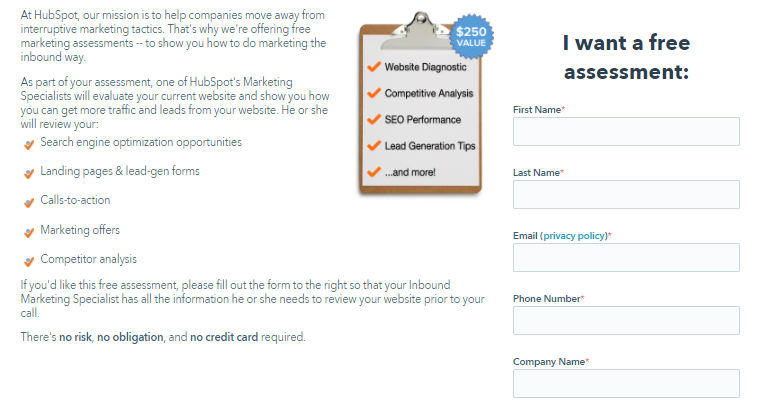The image size is (775, 417).
Task: Focus the First Name input field
Action: pos(626,132)
